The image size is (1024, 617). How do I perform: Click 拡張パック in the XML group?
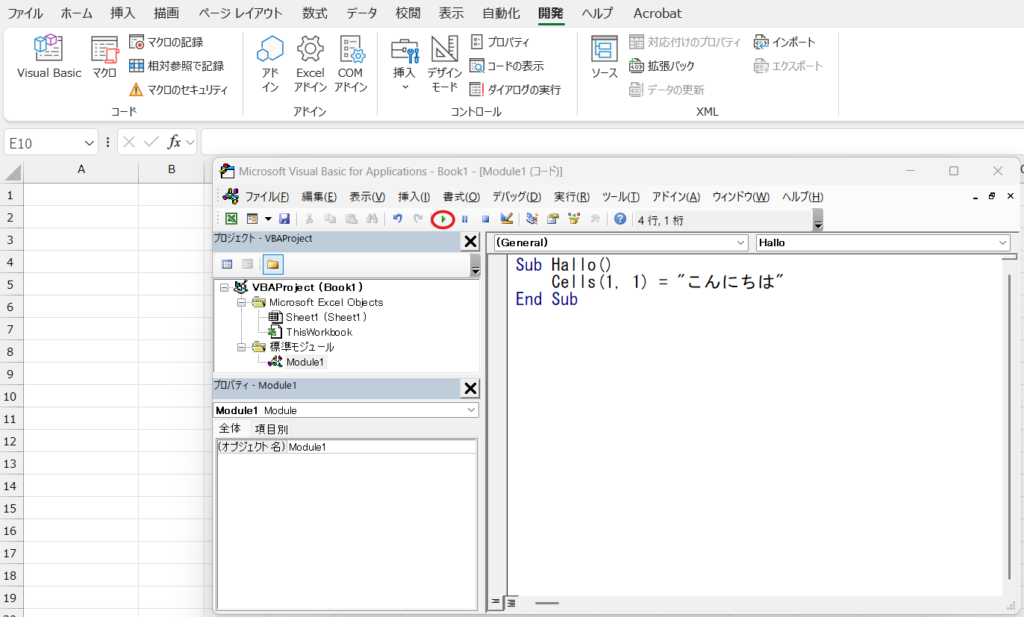(x=662, y=66)
